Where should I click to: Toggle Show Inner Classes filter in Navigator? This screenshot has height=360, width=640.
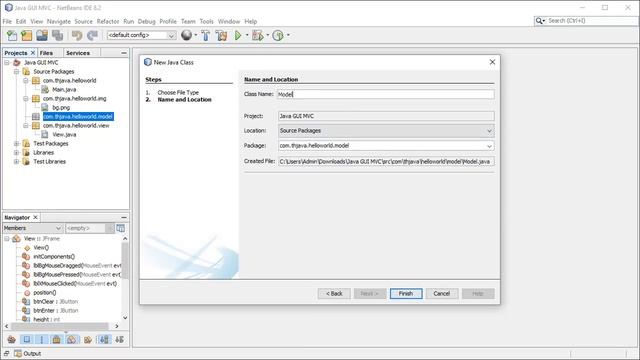[x=72, y=340]
